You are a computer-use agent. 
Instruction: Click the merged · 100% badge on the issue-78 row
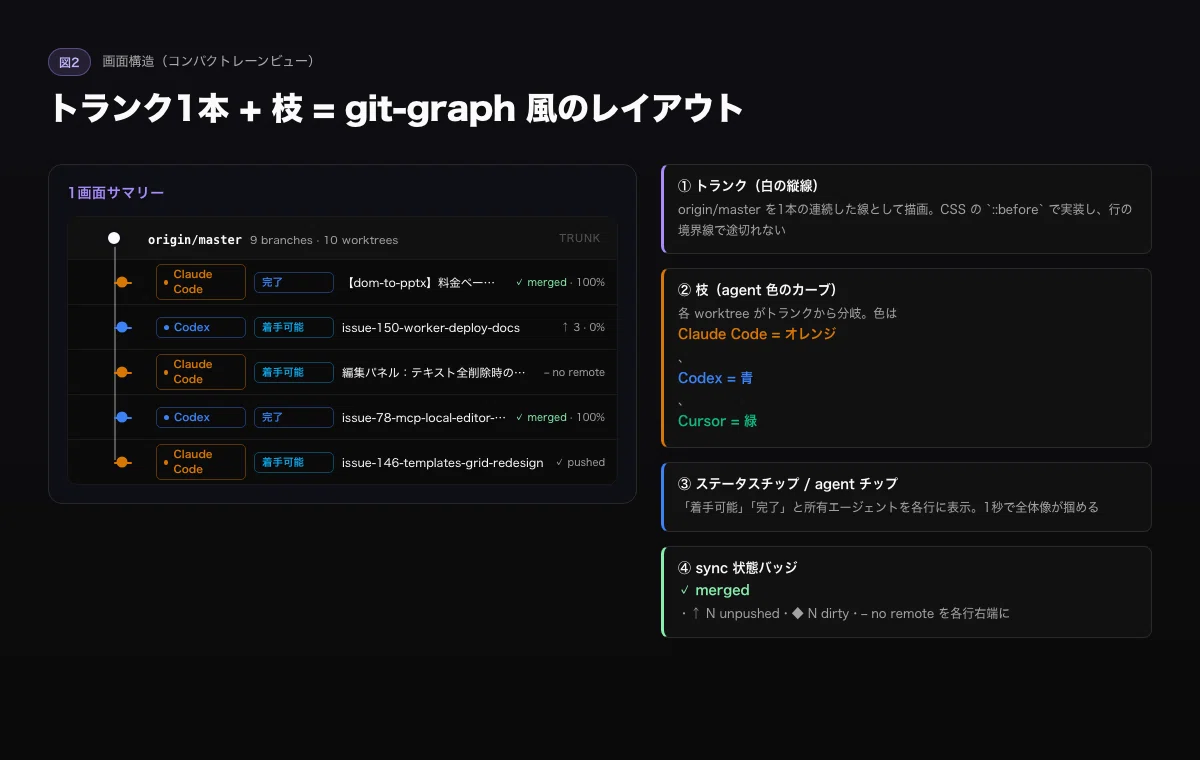click(560, 417)
